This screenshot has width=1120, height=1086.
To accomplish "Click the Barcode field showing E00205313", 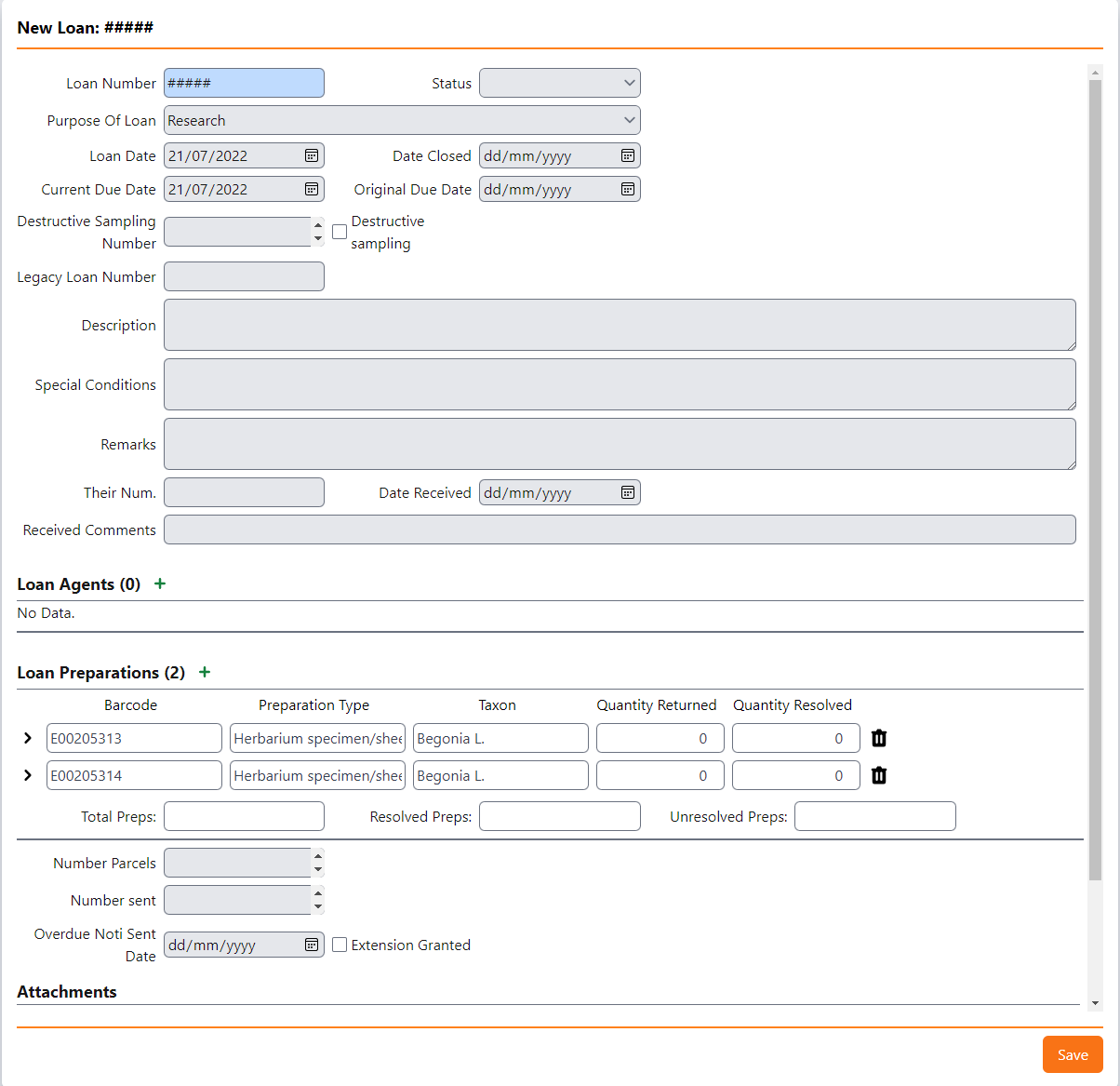I will (134, 738).
